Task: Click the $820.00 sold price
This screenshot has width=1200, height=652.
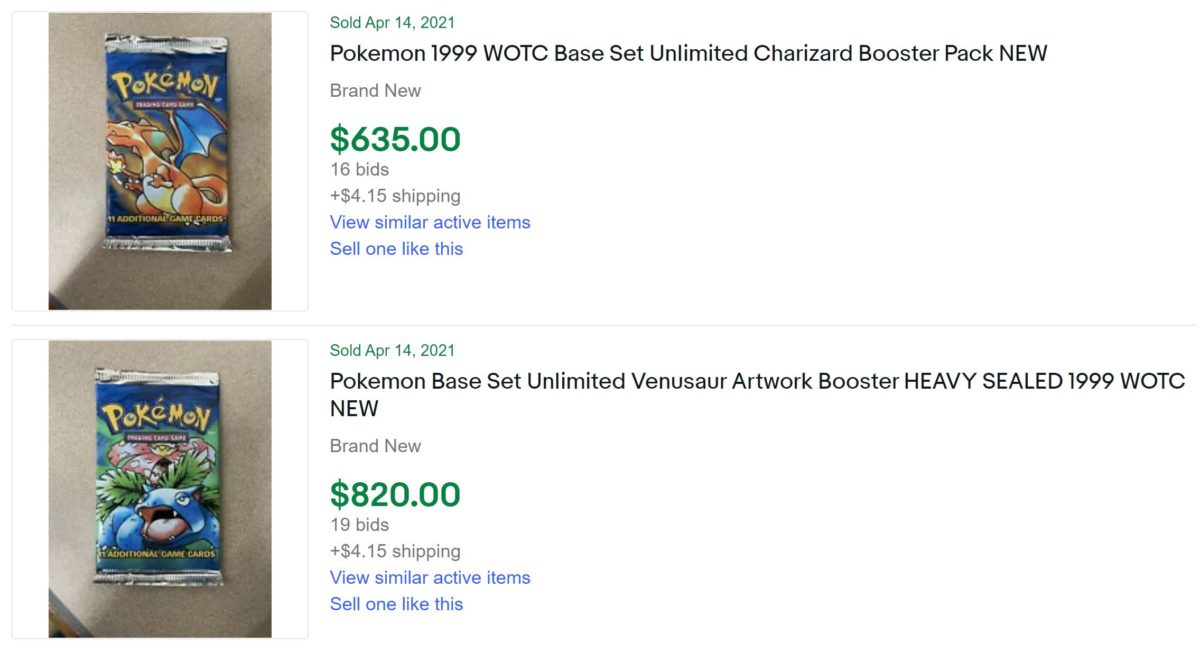Action: click(x=394, y=494)
